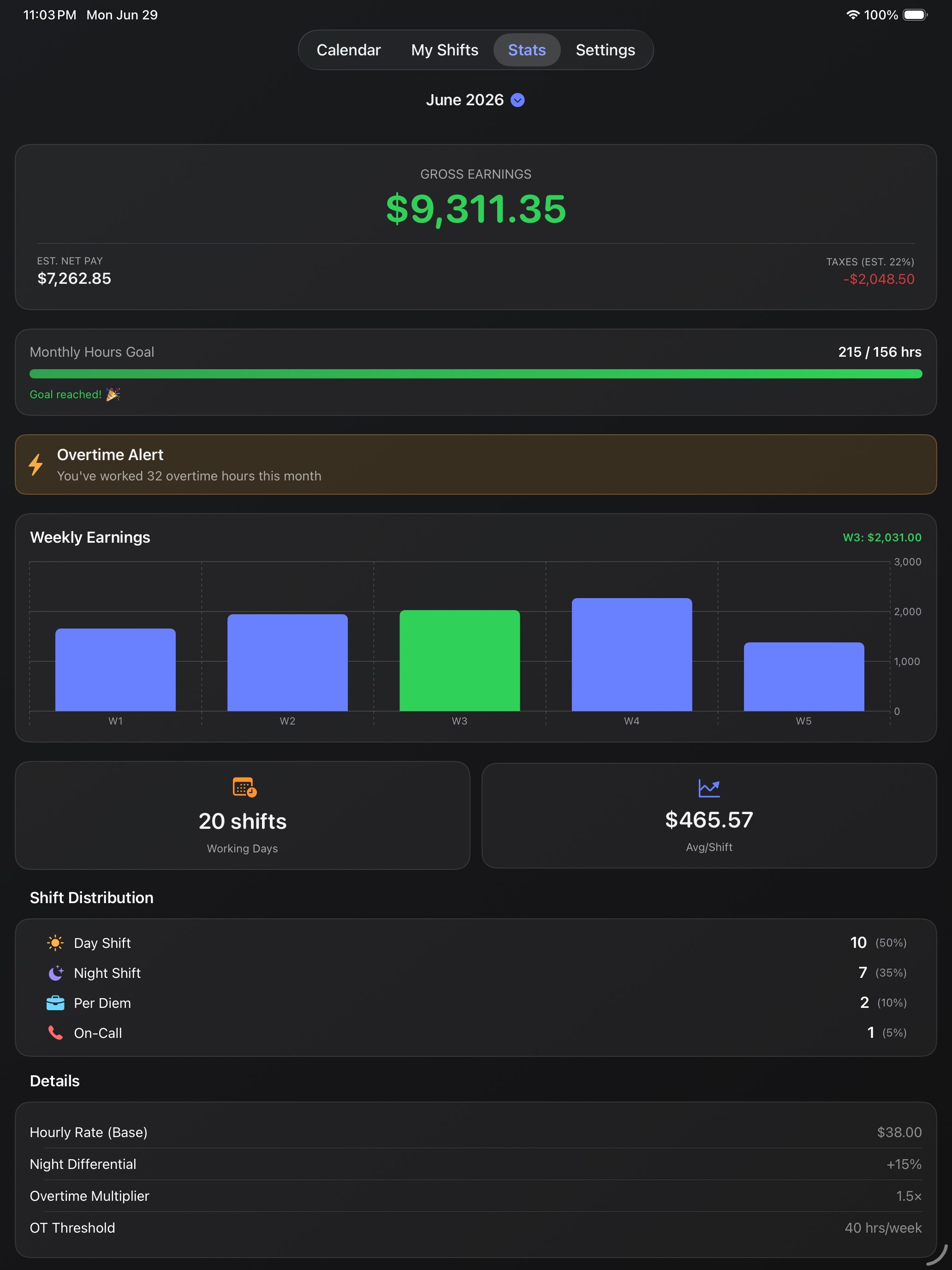This screenshot has width=952, height=1270.
Task: Select the W1 earnings bar
Action: point(115,670)
